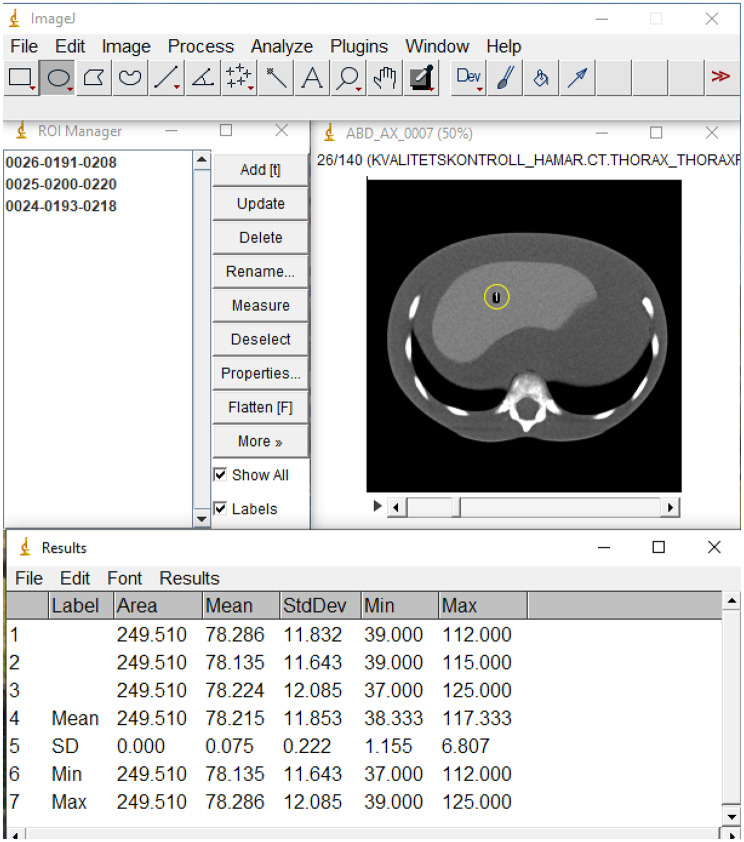Click the stack play animation button
This screenshot has width=744, height=842.
point(377,506)
